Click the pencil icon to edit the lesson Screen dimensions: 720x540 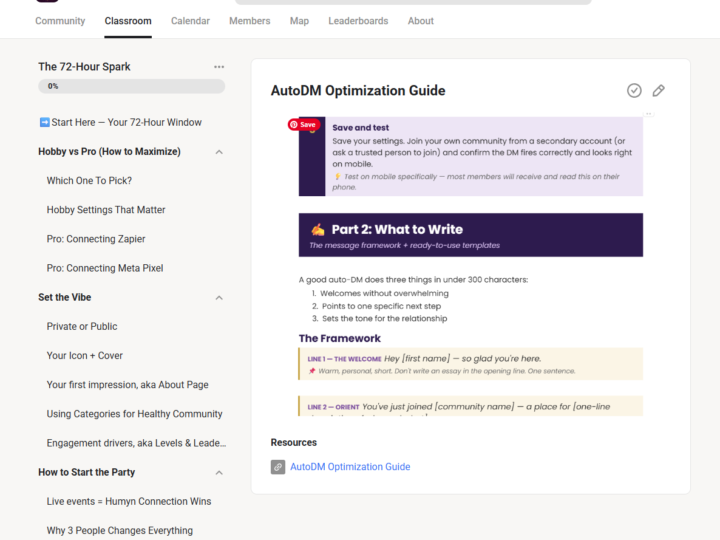click(x=658, y=90)
